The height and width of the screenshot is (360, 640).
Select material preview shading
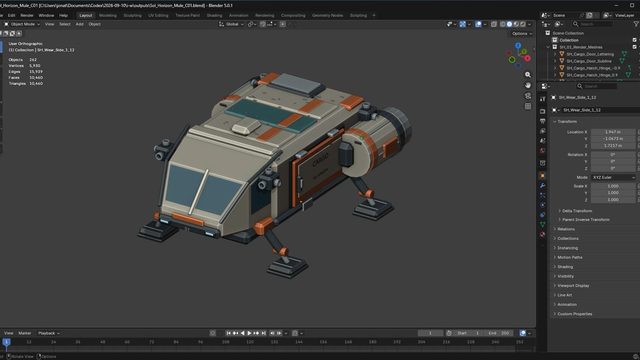[516, 24]
